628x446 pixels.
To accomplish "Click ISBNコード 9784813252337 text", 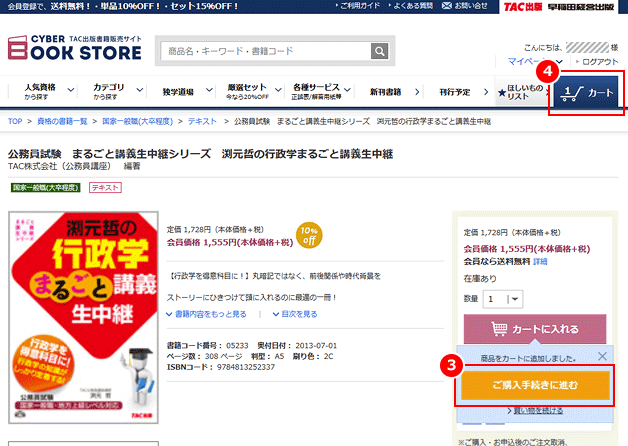I will (x=221, y=367).
